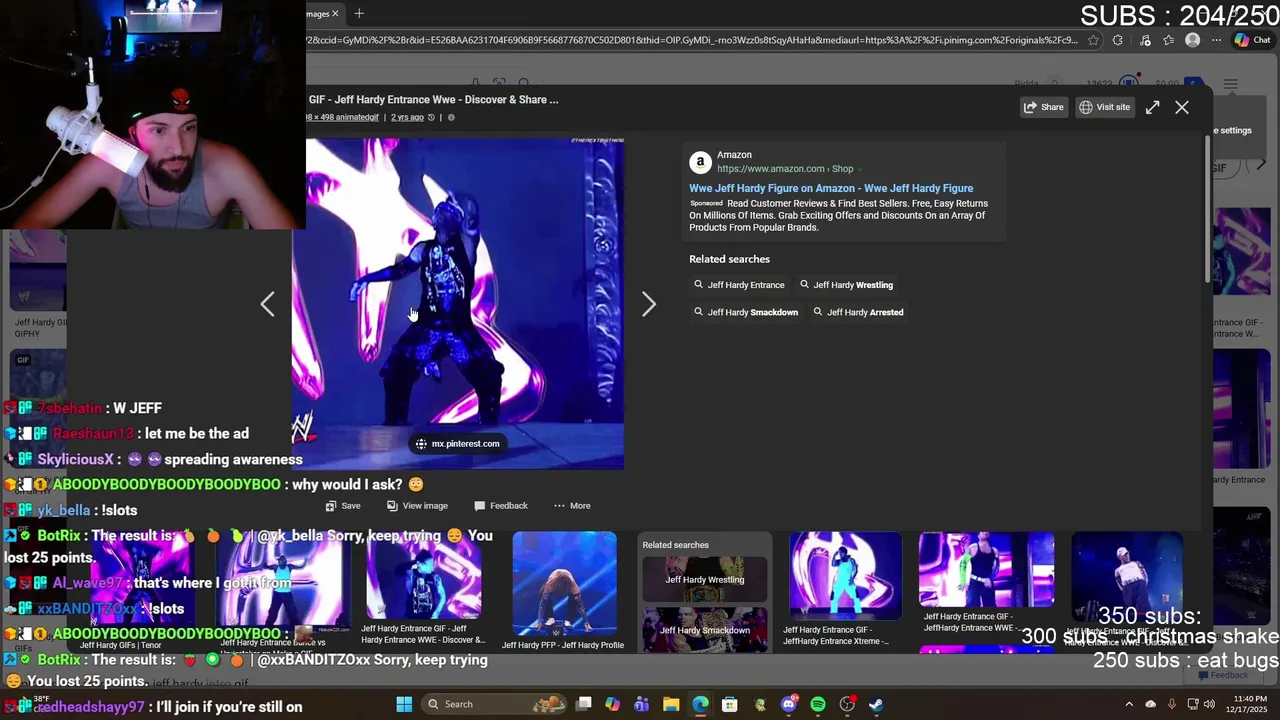Open Wwe Jeff Hardy Figure on Amazon link
This screenshot has width=1280, height=720.
(x=830, y=188)
